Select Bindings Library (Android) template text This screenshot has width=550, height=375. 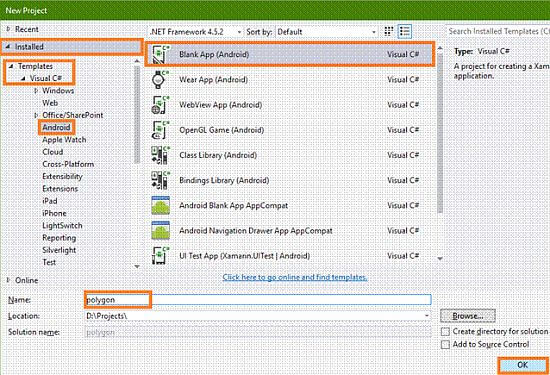pos(224,180)
